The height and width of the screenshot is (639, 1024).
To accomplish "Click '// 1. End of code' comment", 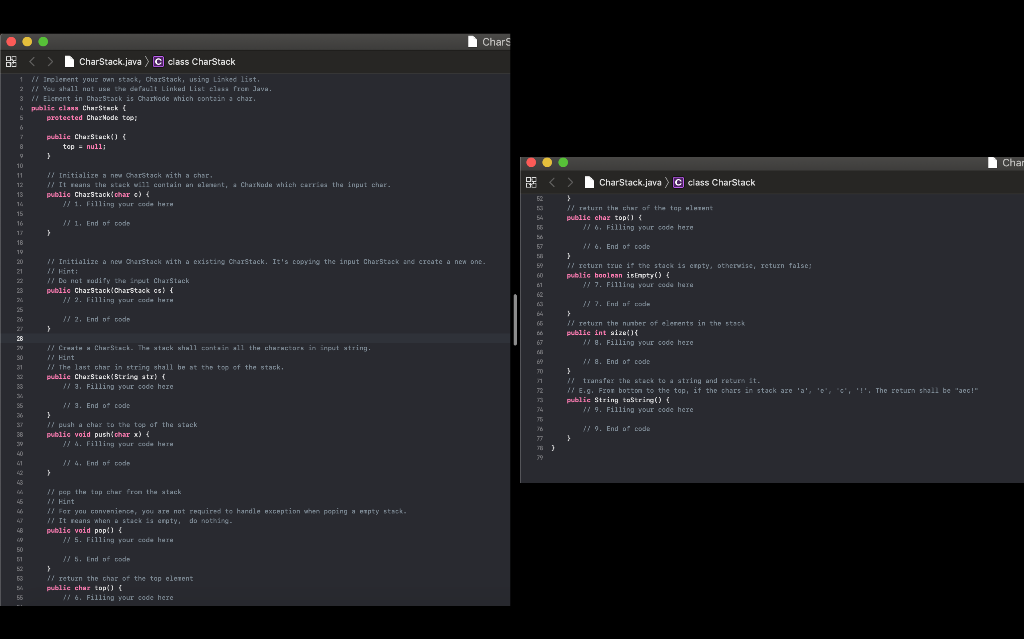I will (97, 223).
